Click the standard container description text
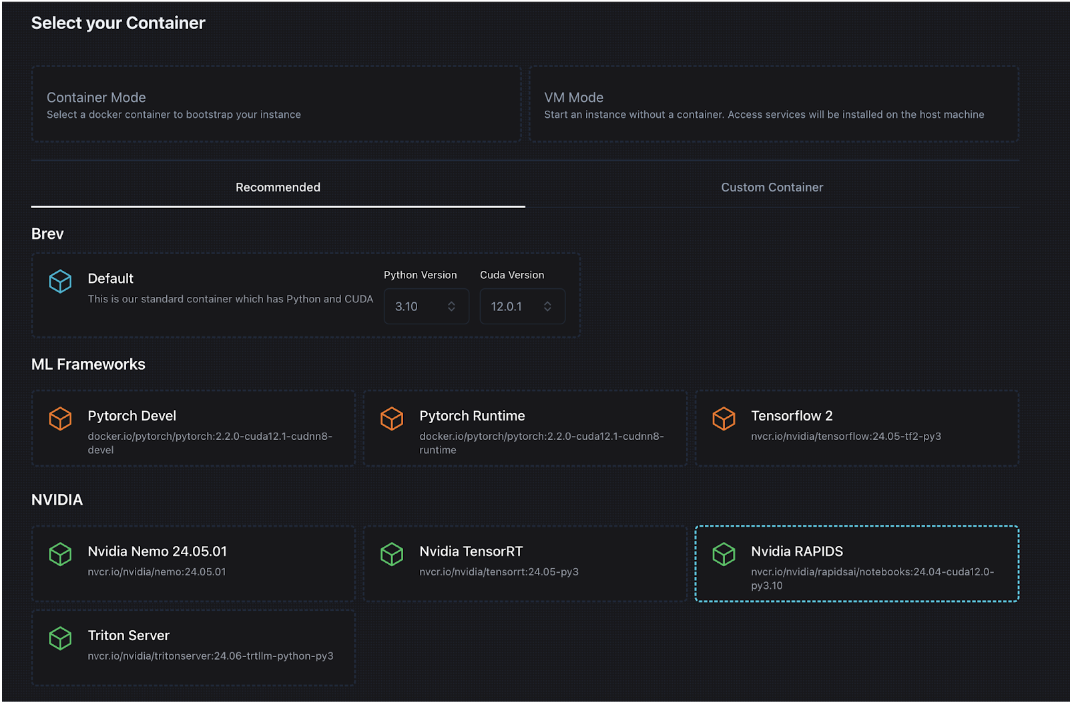This screenshot has width=1070, height=704. coord(230,299)
